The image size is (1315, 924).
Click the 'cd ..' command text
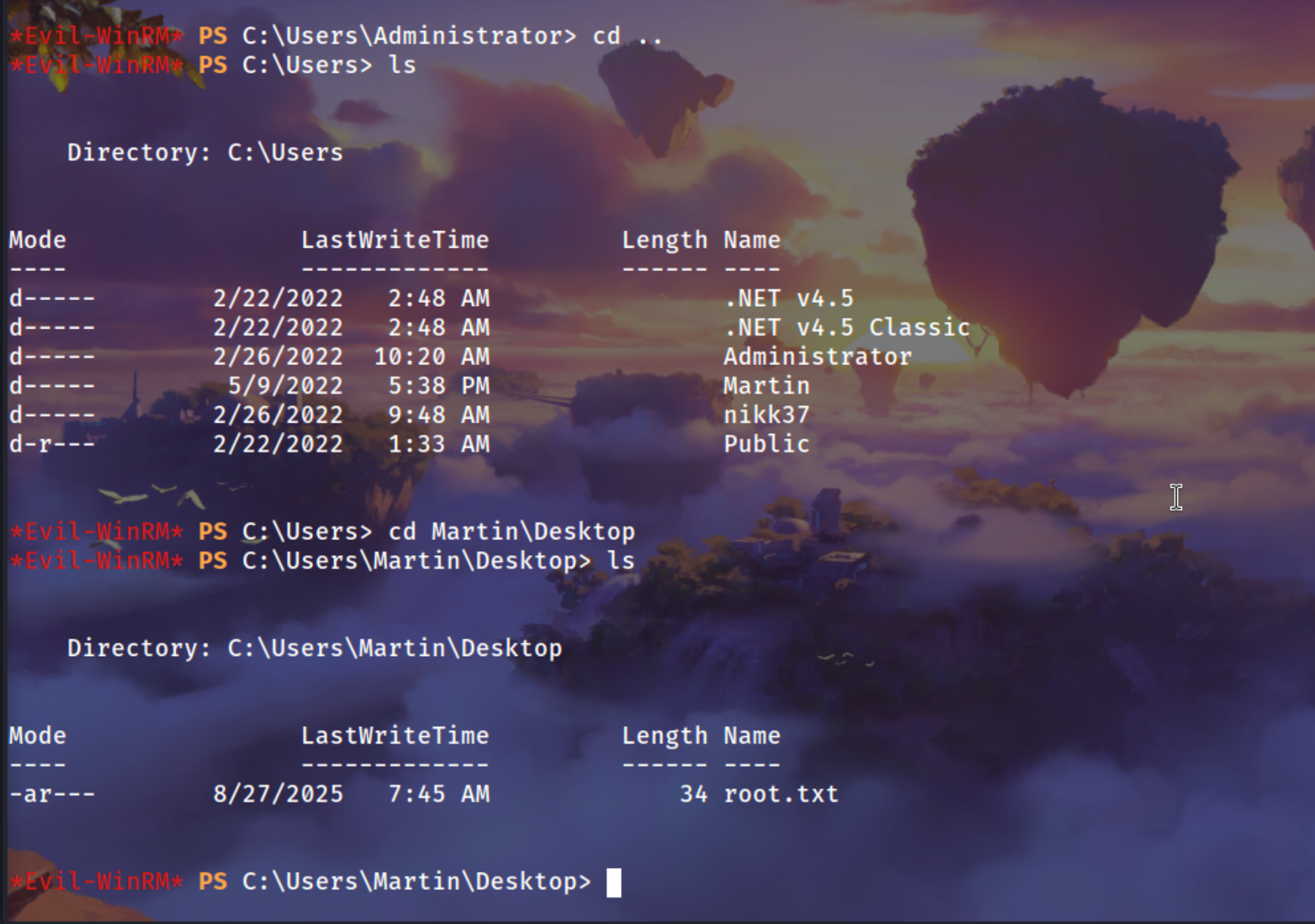tap(628, 36)
